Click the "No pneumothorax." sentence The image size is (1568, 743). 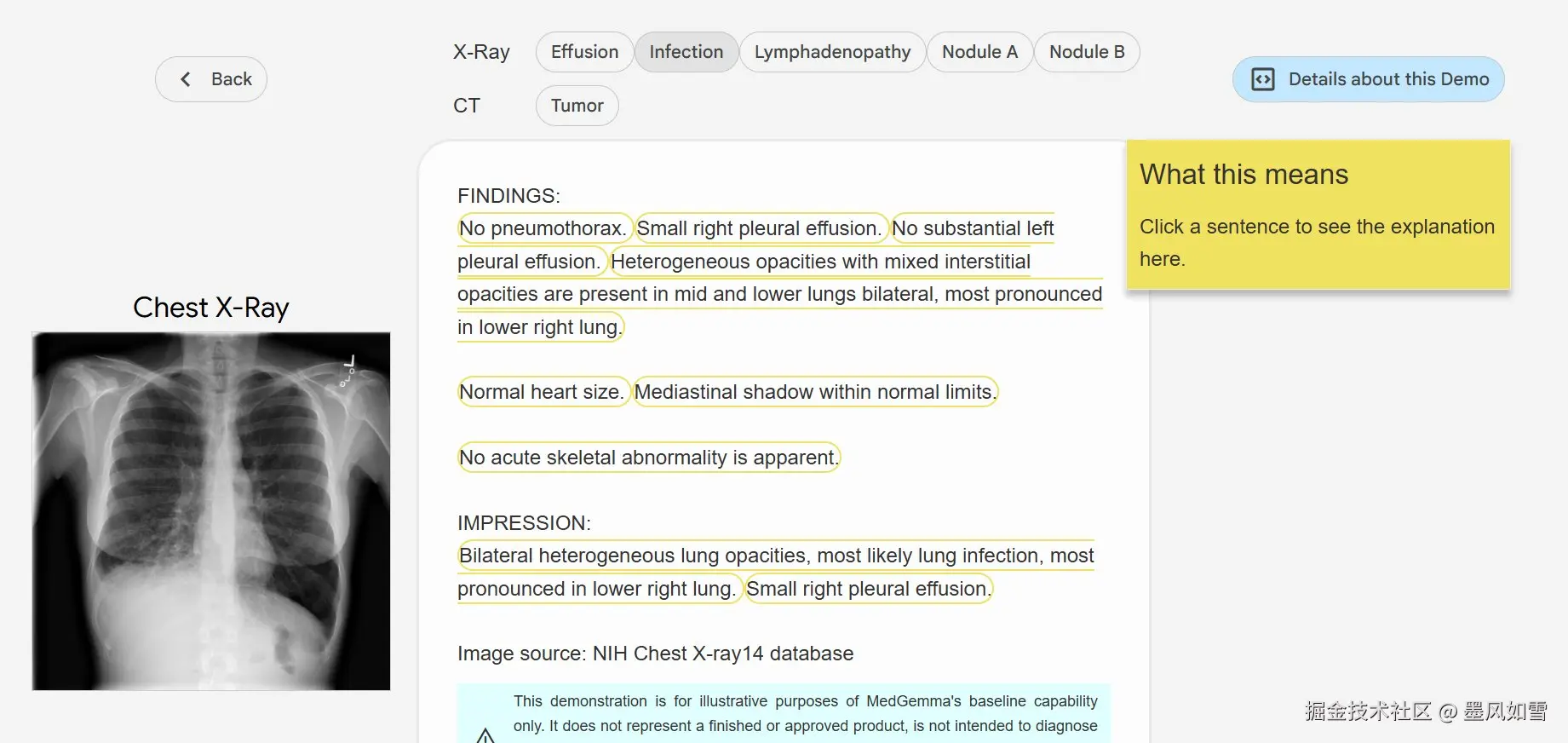coord(543,228)
